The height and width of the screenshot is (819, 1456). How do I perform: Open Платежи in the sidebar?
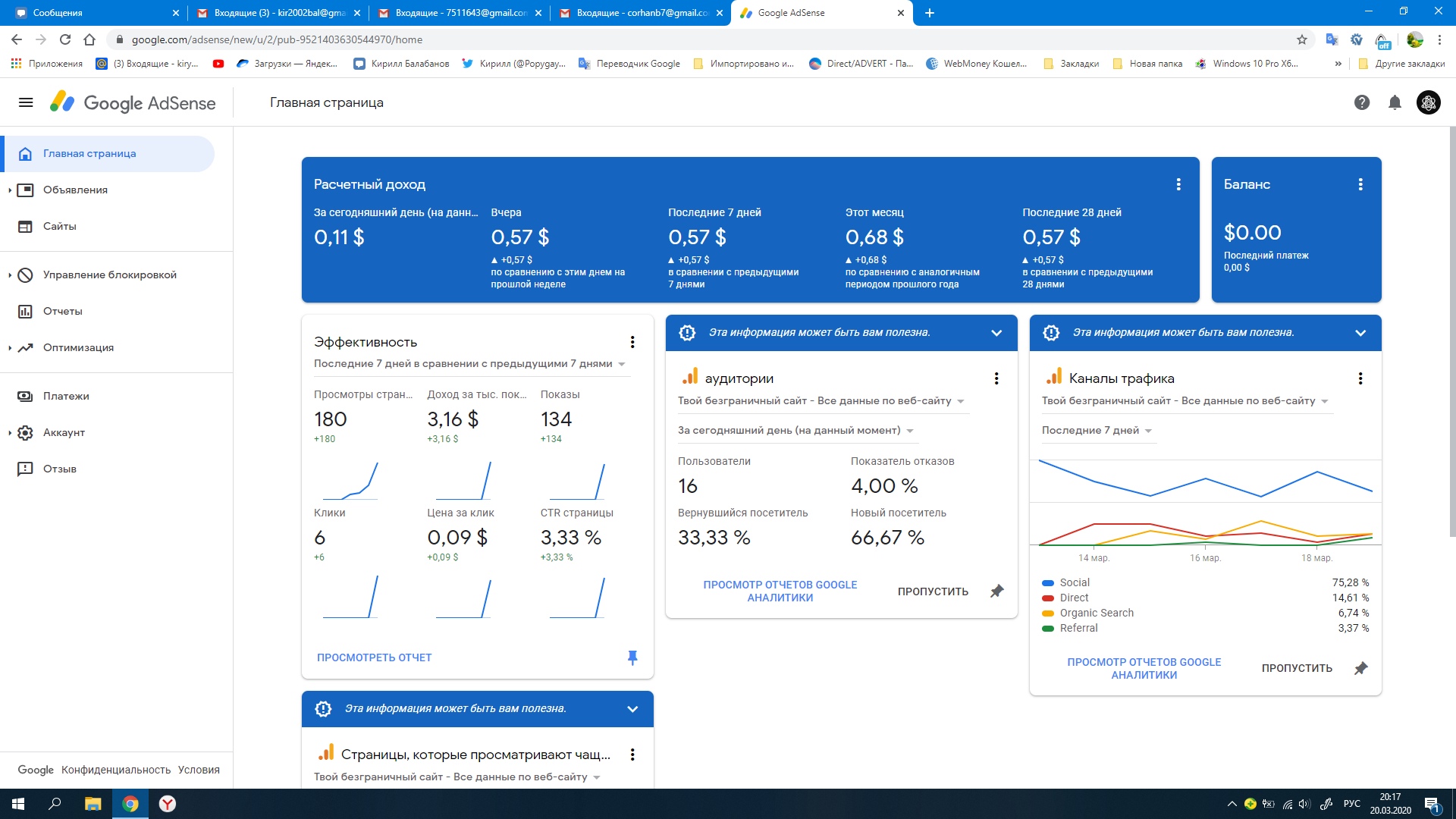(x=67, y=397)
